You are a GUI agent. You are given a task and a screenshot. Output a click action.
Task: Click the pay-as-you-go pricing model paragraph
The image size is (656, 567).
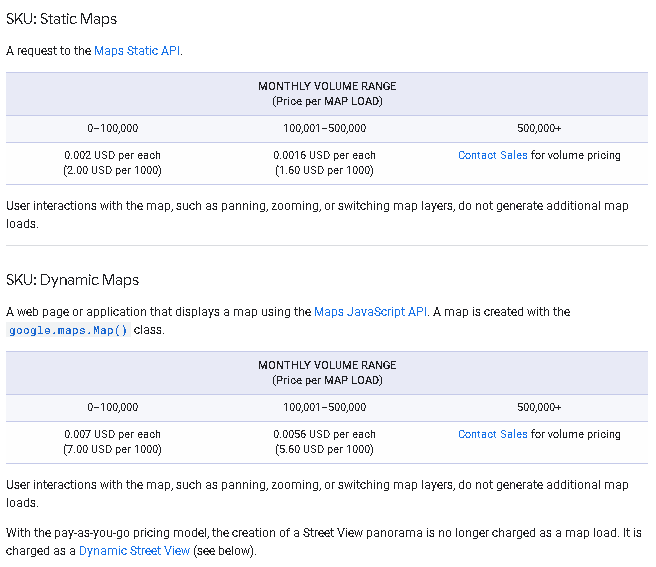pyautogui.click(x=323, y=541)
